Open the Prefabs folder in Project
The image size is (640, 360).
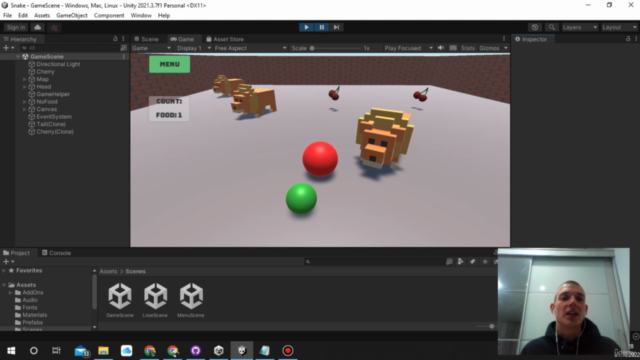point(32,322)
